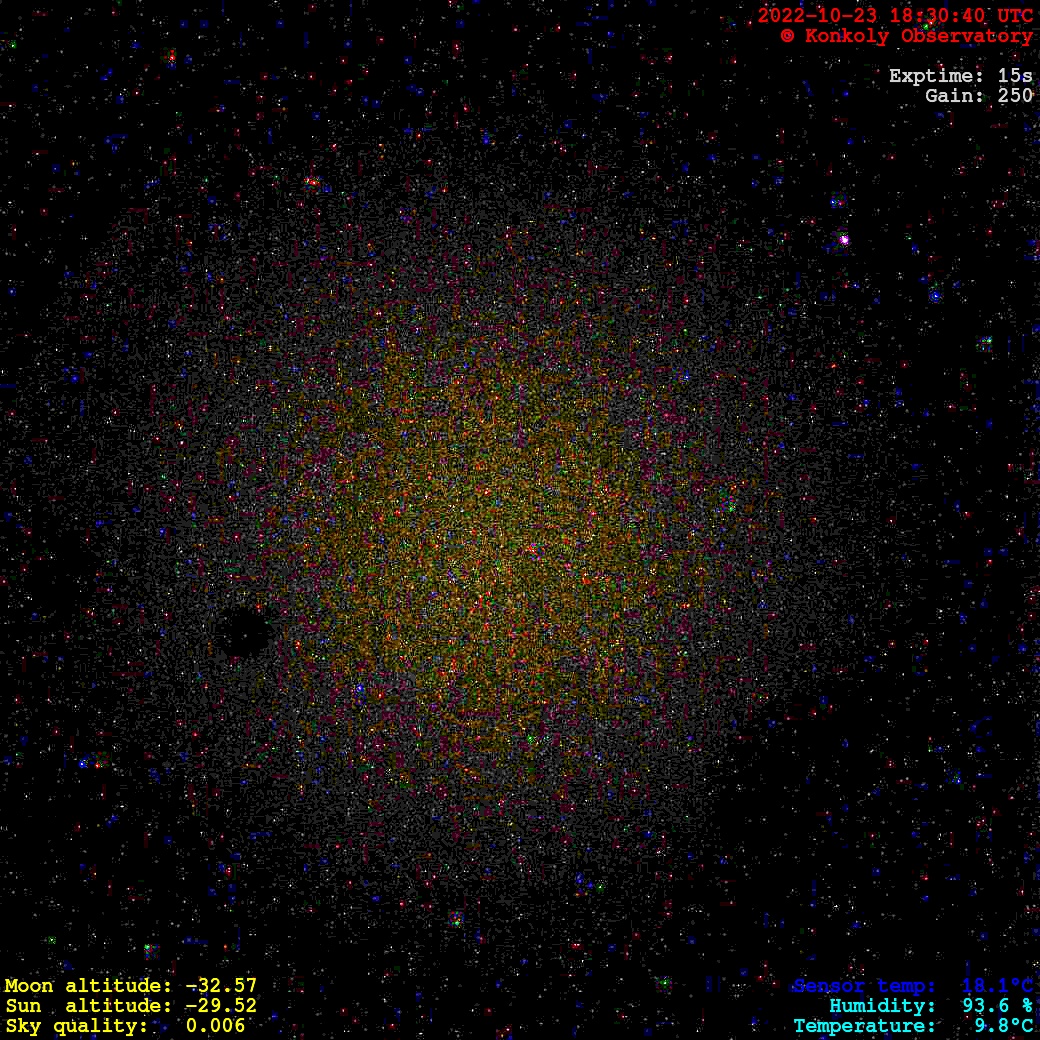Select the Gain 250 readout

[x=978, y=96]
